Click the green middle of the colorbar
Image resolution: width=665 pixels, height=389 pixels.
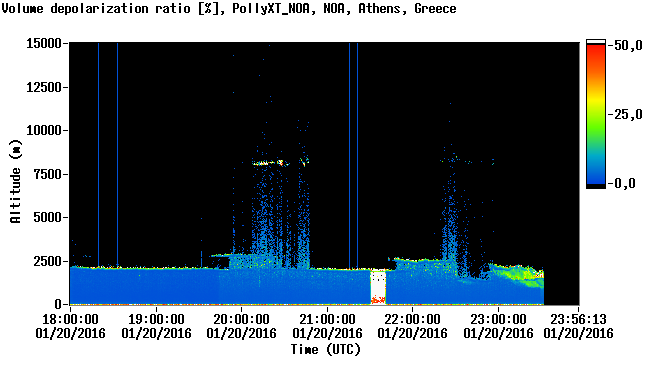click(x=596, y=121)
